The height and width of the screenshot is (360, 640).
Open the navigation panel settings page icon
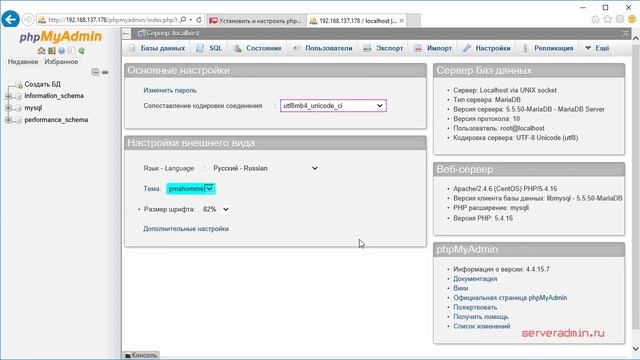pyautogui.click(x=71, y=51)
